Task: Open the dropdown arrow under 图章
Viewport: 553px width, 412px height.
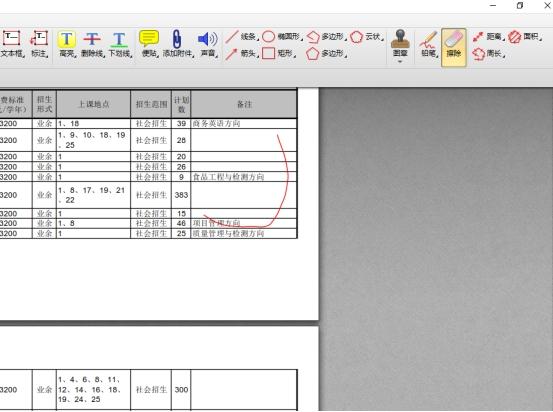Action: (x=400, y=62)
